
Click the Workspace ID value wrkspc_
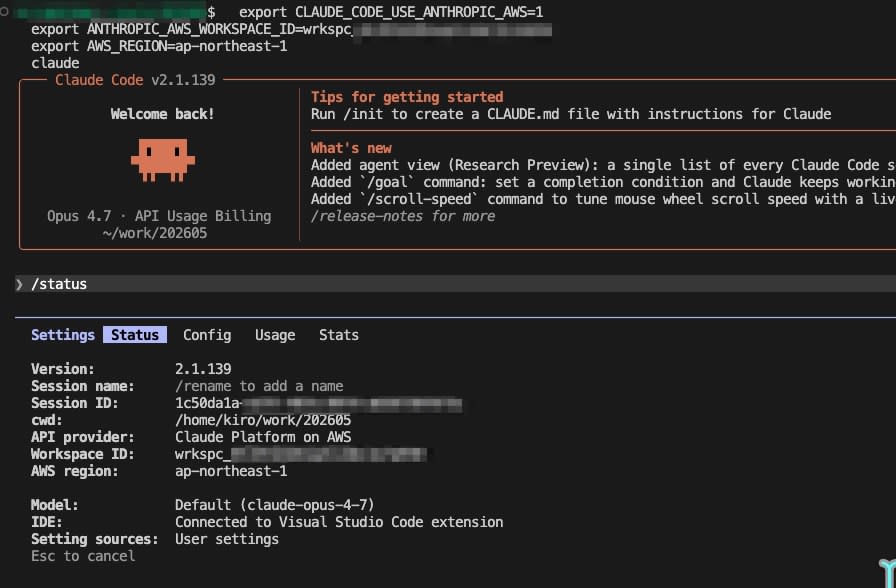coord(301,454)
